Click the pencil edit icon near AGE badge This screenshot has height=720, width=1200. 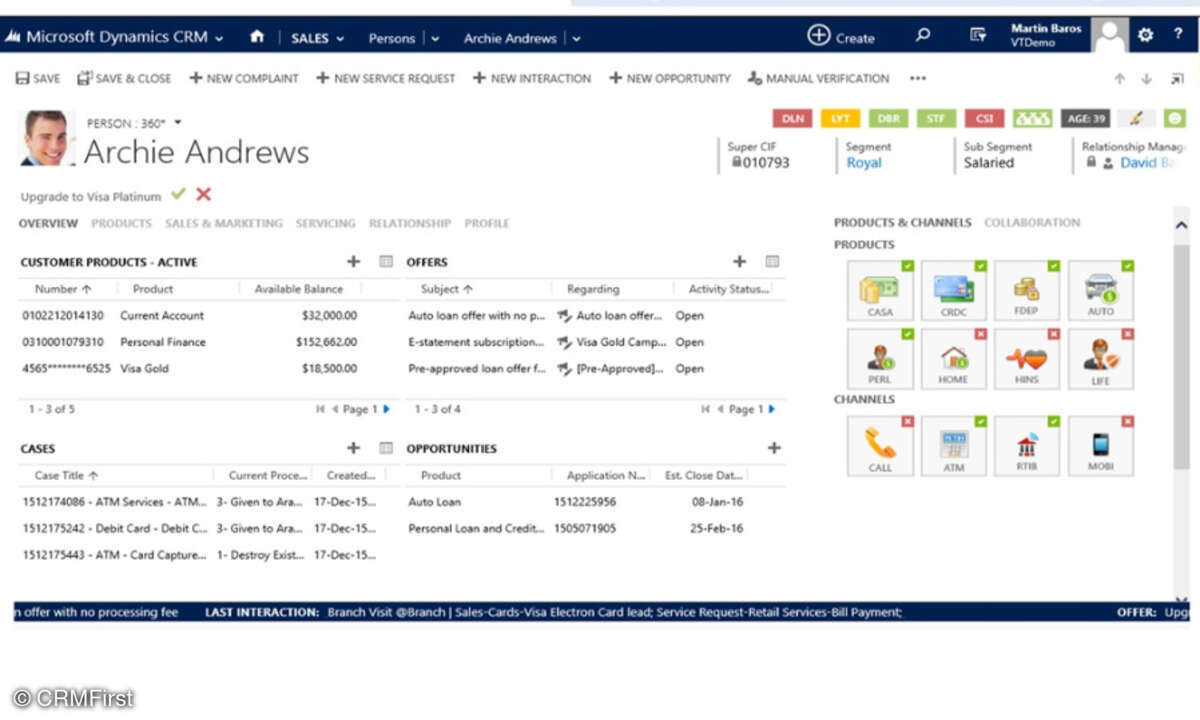tap(1136, 118)
